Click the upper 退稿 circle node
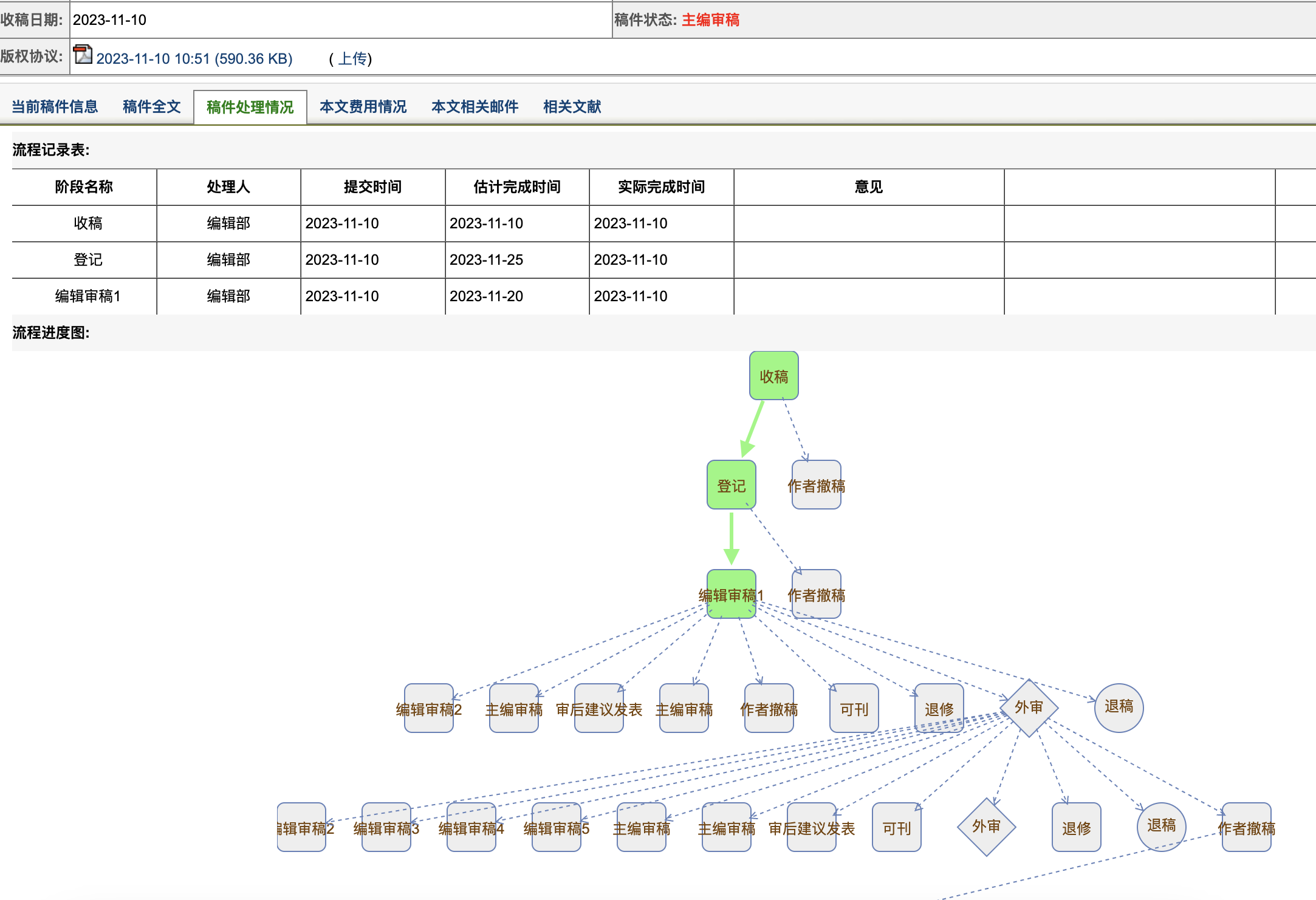 (1119, 707)
